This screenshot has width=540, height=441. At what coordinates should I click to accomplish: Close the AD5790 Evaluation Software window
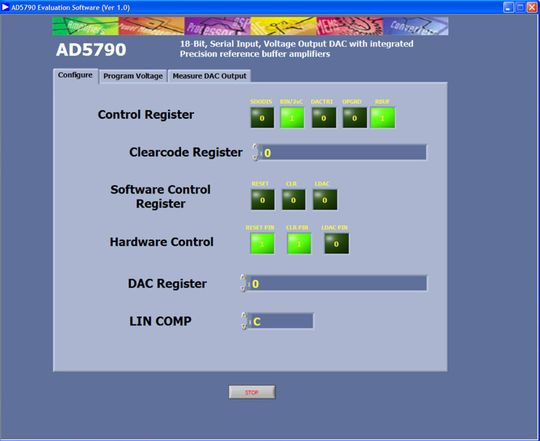click(x=532, y=7)
